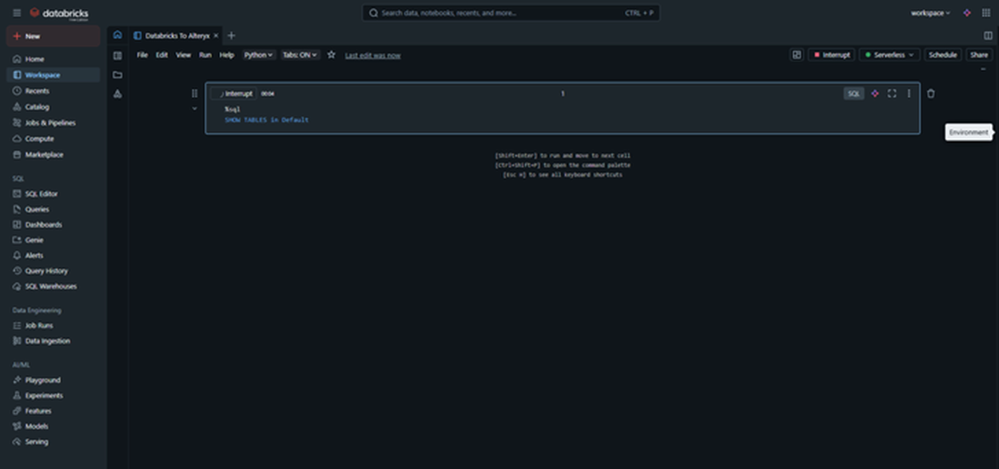The height and width of the screenshot is (469, 999).
Task: Open the workspace switcher dropdown
Action: 930,13
